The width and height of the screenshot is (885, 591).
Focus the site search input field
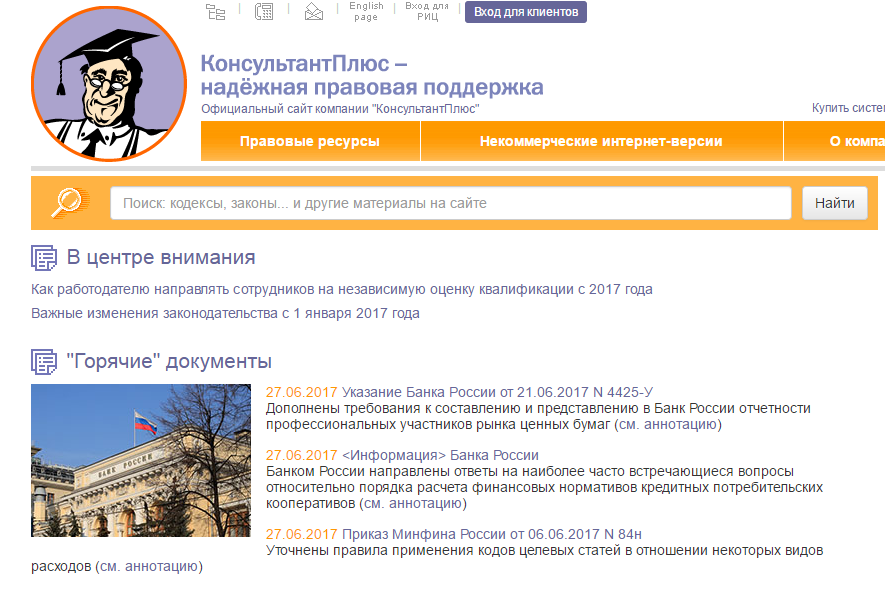click(x=450, y=203)
